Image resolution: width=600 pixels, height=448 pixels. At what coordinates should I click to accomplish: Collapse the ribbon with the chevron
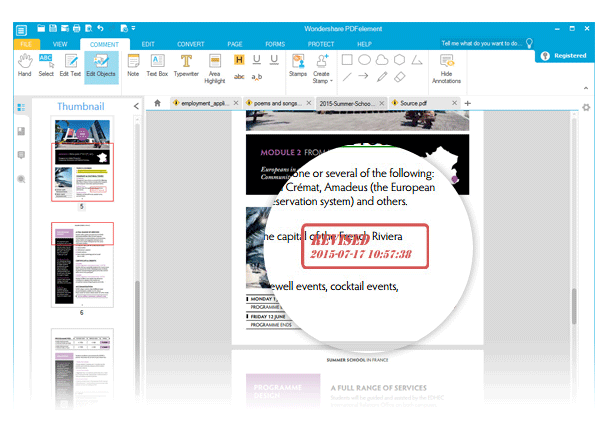[586, 88]
